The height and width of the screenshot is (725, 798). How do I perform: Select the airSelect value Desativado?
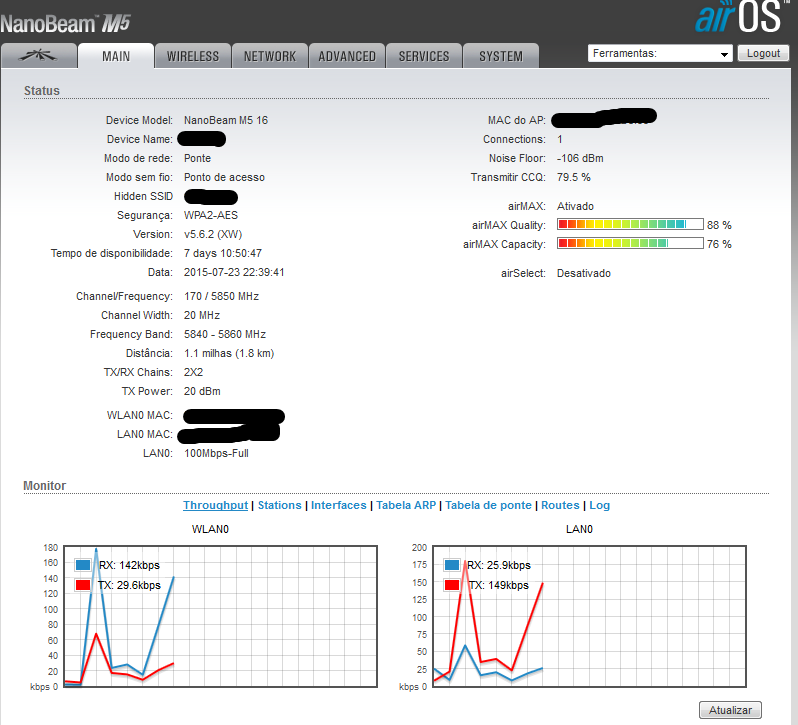(584, 273)
